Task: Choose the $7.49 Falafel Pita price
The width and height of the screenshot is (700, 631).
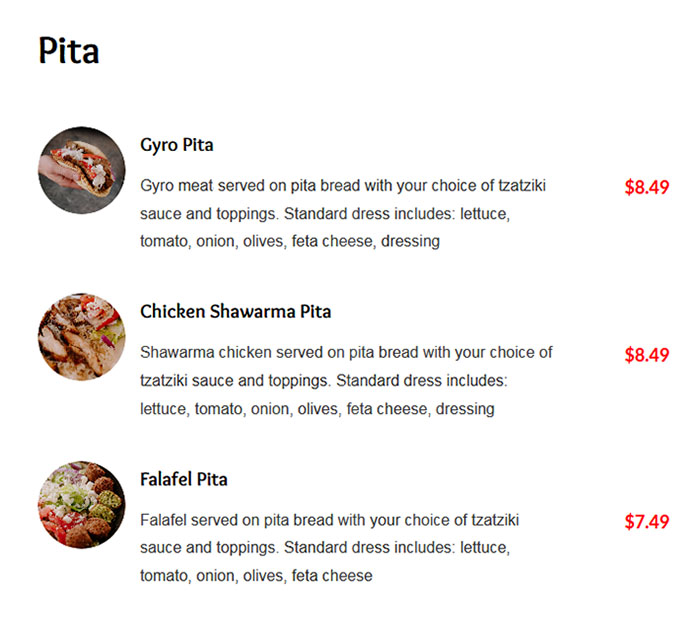Action: pyautogui.click(x=646, y=522)
